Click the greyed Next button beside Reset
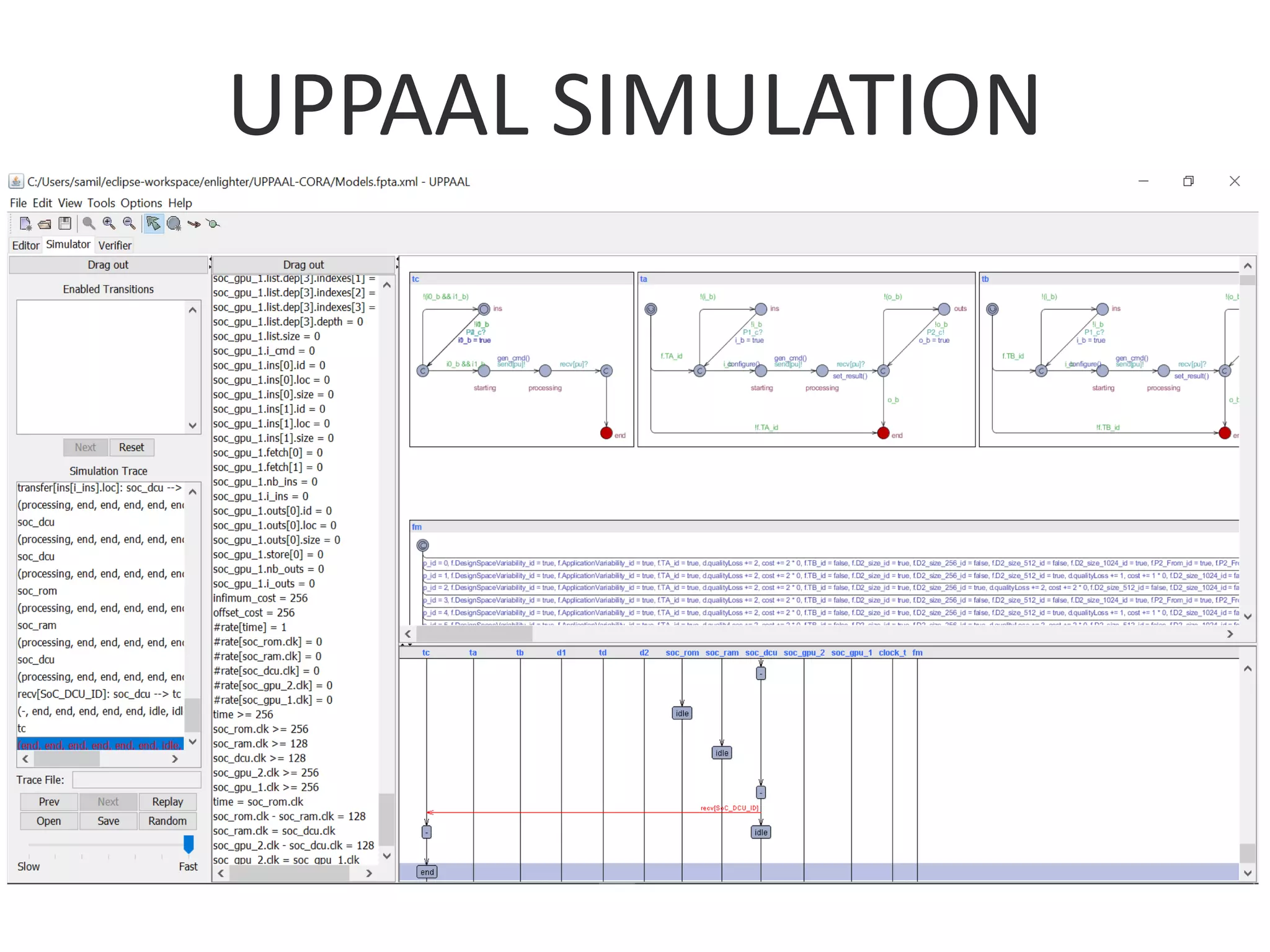Viewport: 1270px width, 952px height. click(x=86, y=447)
